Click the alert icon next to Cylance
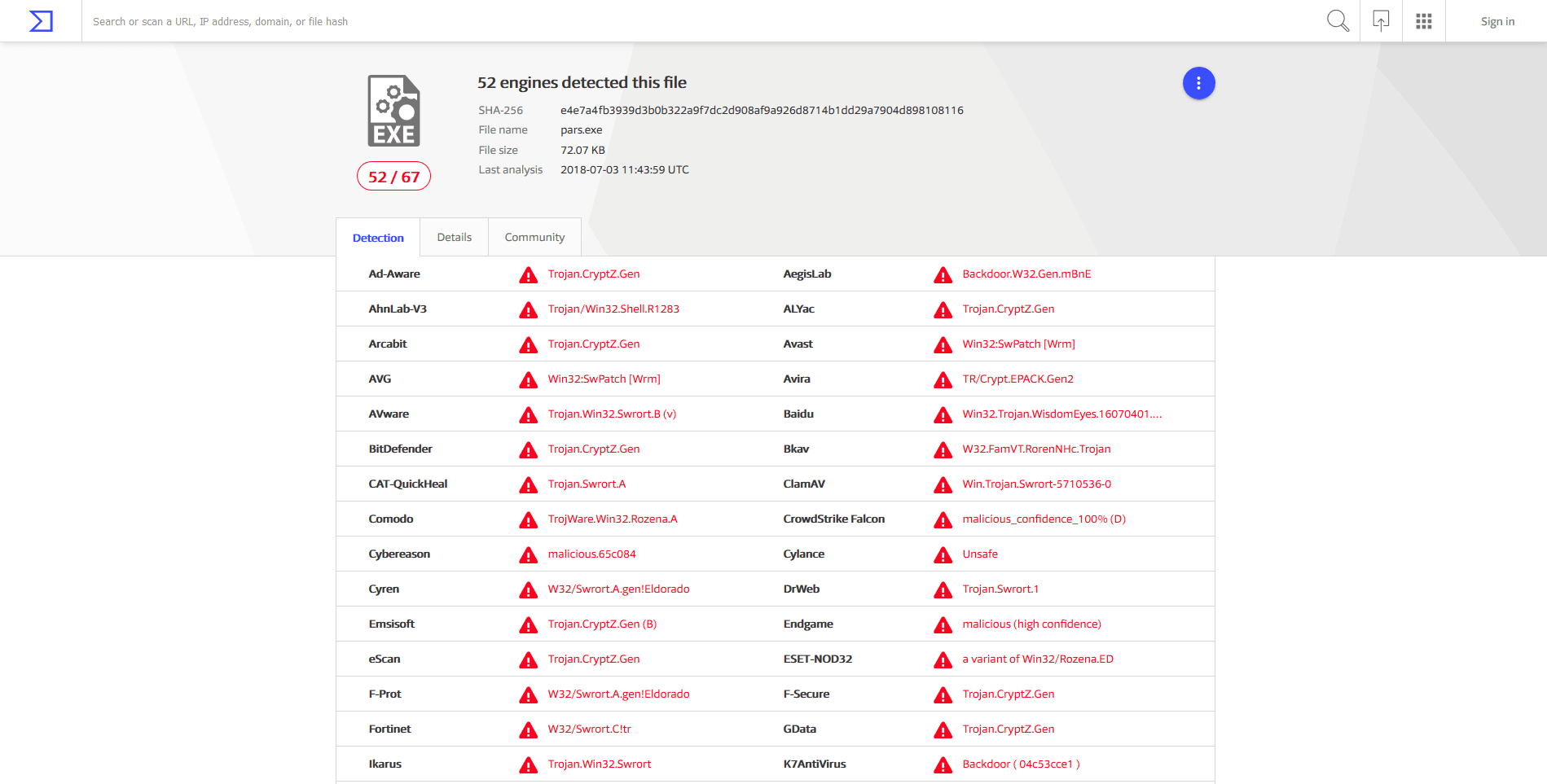1547x784 pixels. pyautogui.click(x=943, y=555)
